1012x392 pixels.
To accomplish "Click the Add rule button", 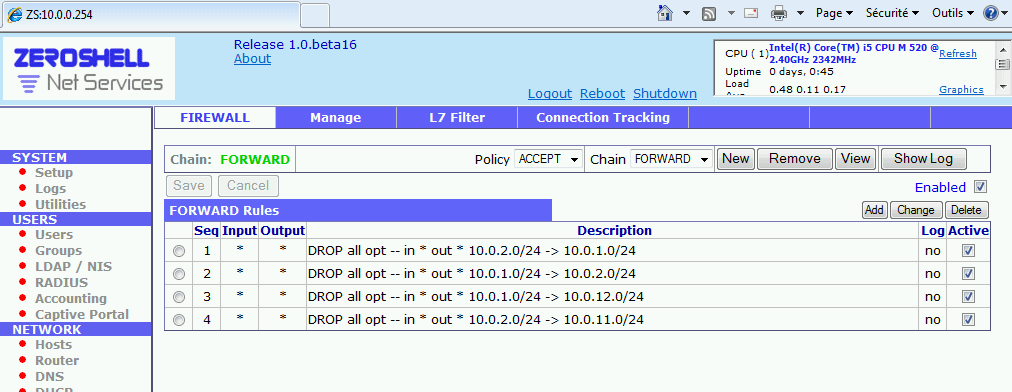I will pos(875,210).
